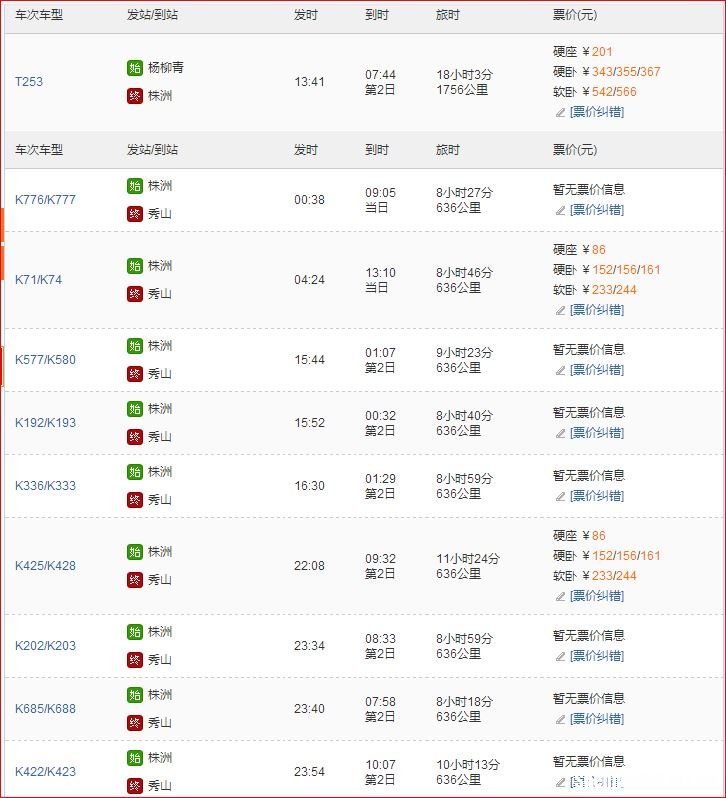Select K425/K428 soft sleeper price 233
726x798 pixels.
coord(602,576)
